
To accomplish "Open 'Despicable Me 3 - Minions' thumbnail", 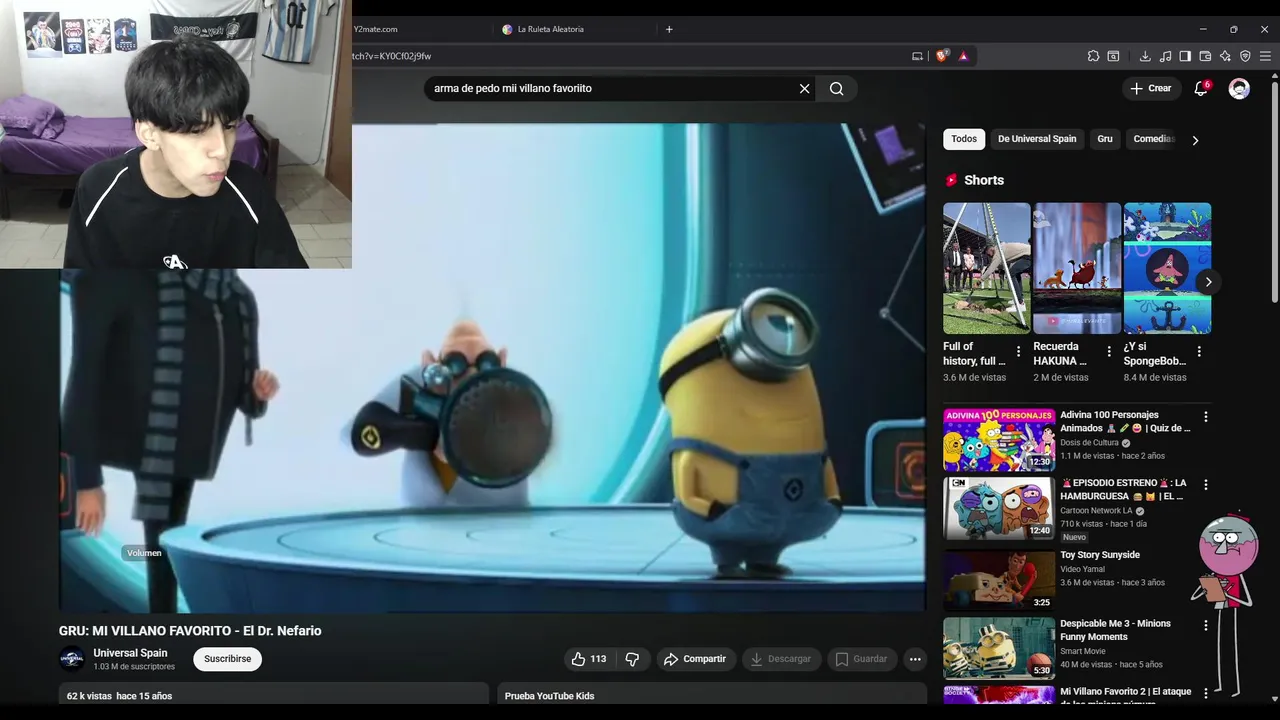I will click(999, 648).
